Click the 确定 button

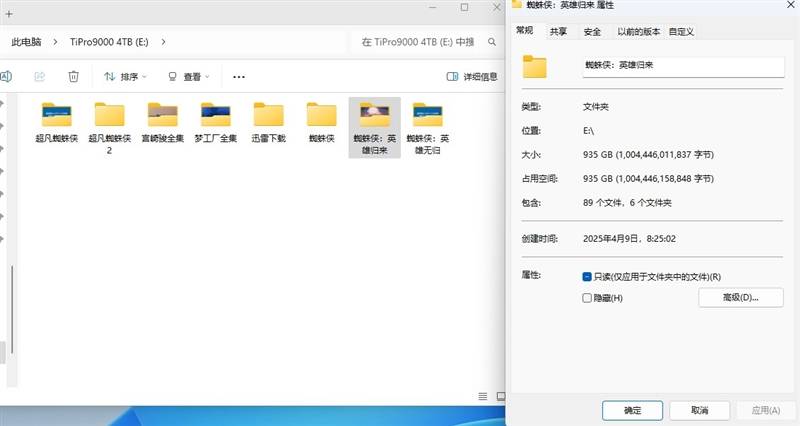click(632, 410)
